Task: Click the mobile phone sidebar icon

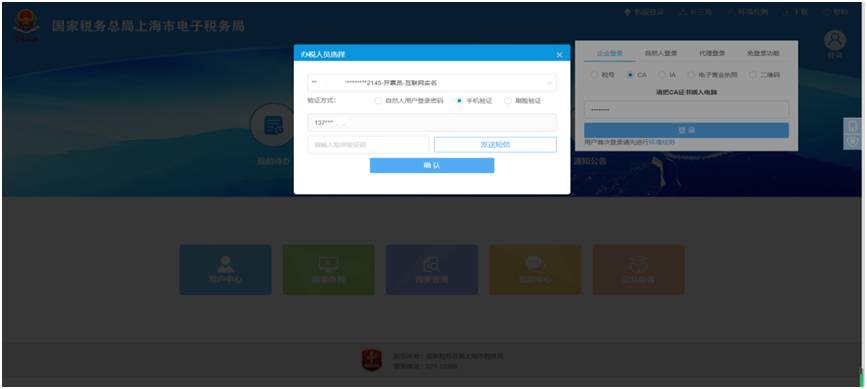Action: 852,126
